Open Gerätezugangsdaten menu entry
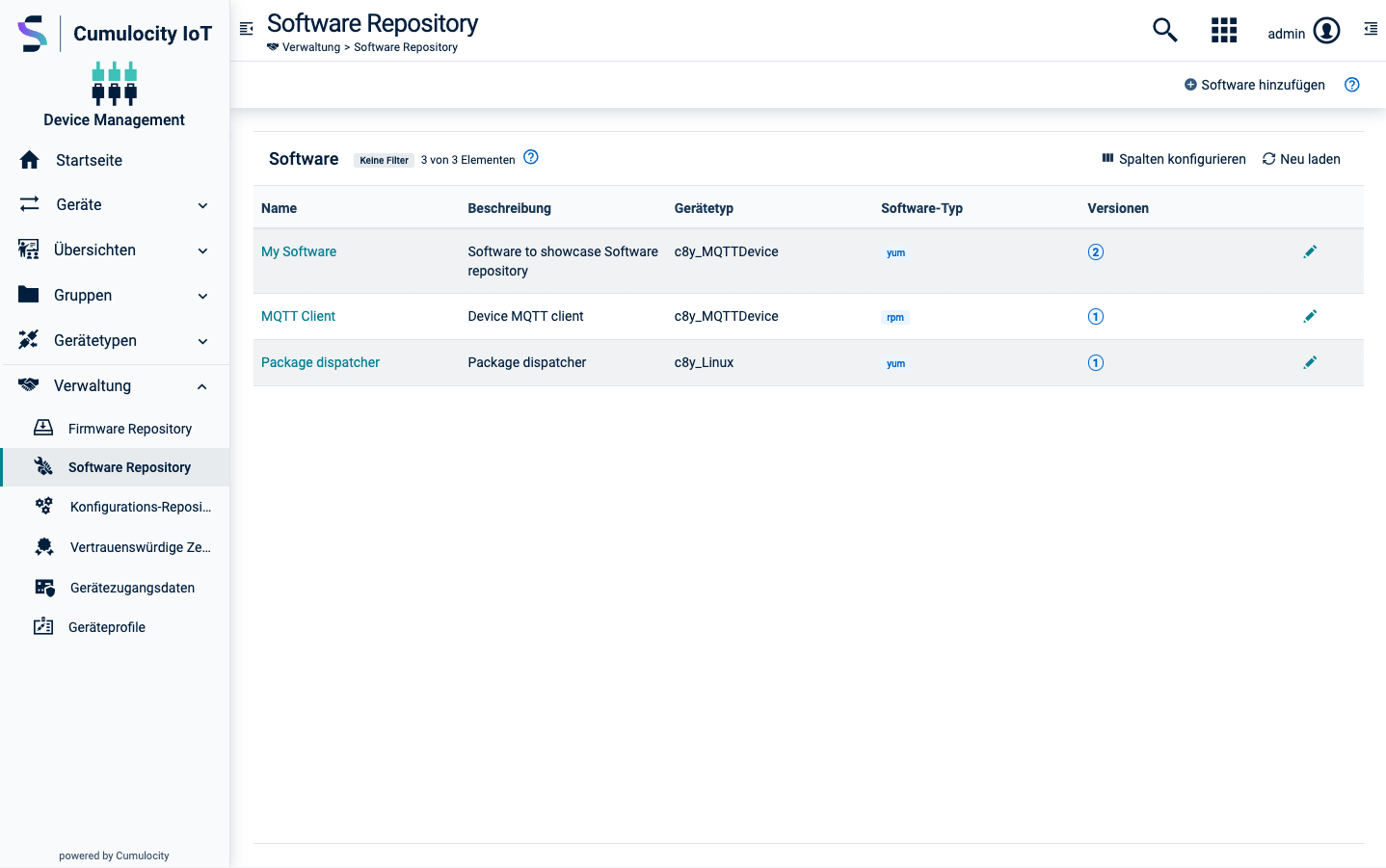Image resolution: width=1386 pixels, height=868 pixels. [115, 588]
